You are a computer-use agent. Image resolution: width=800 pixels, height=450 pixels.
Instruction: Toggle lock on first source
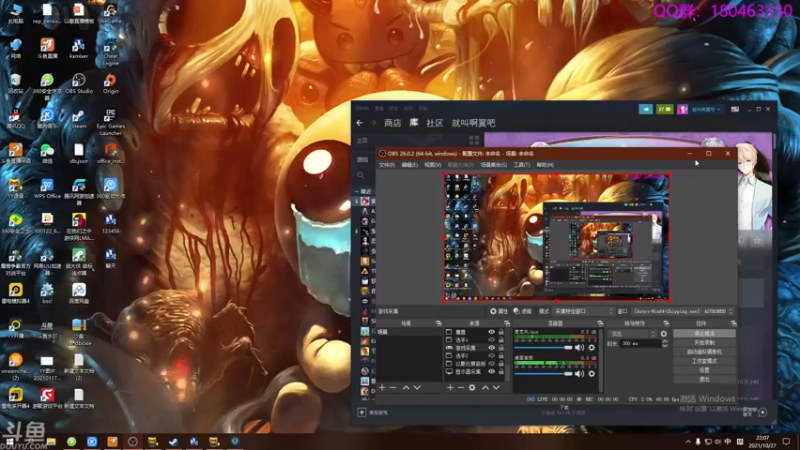pyautogui.click(x=501, y=332)
